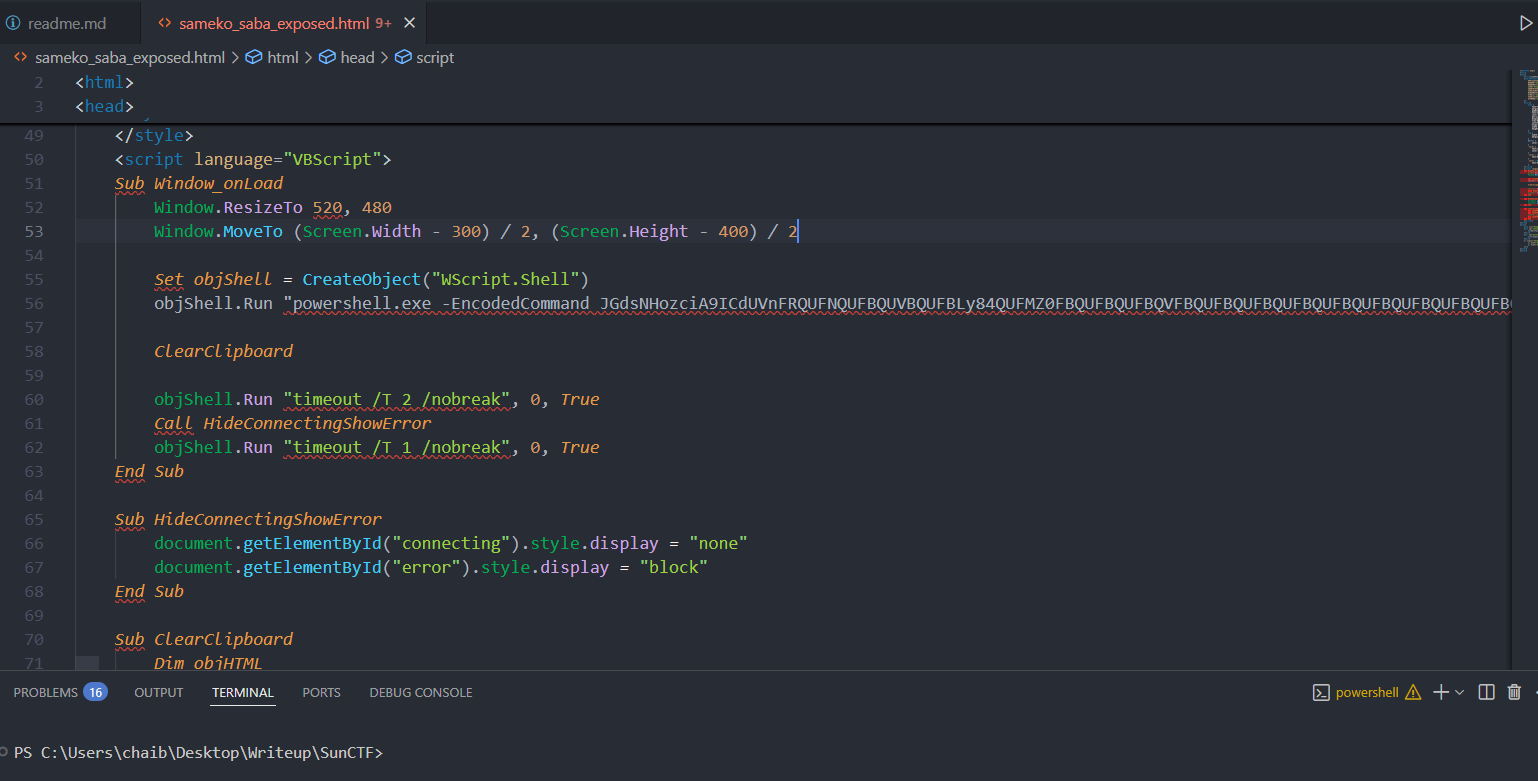Click Dim objHTML on line 71

coord(208,664)
